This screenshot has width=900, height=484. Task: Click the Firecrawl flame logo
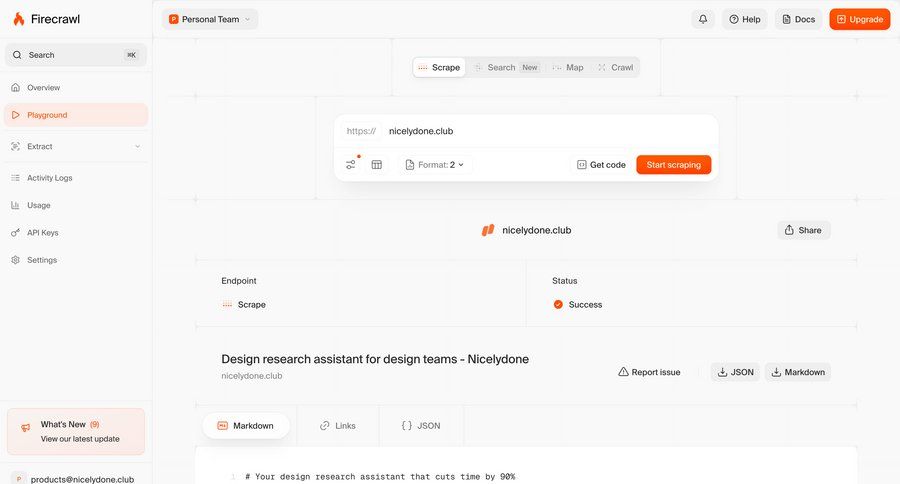point(18,19)
